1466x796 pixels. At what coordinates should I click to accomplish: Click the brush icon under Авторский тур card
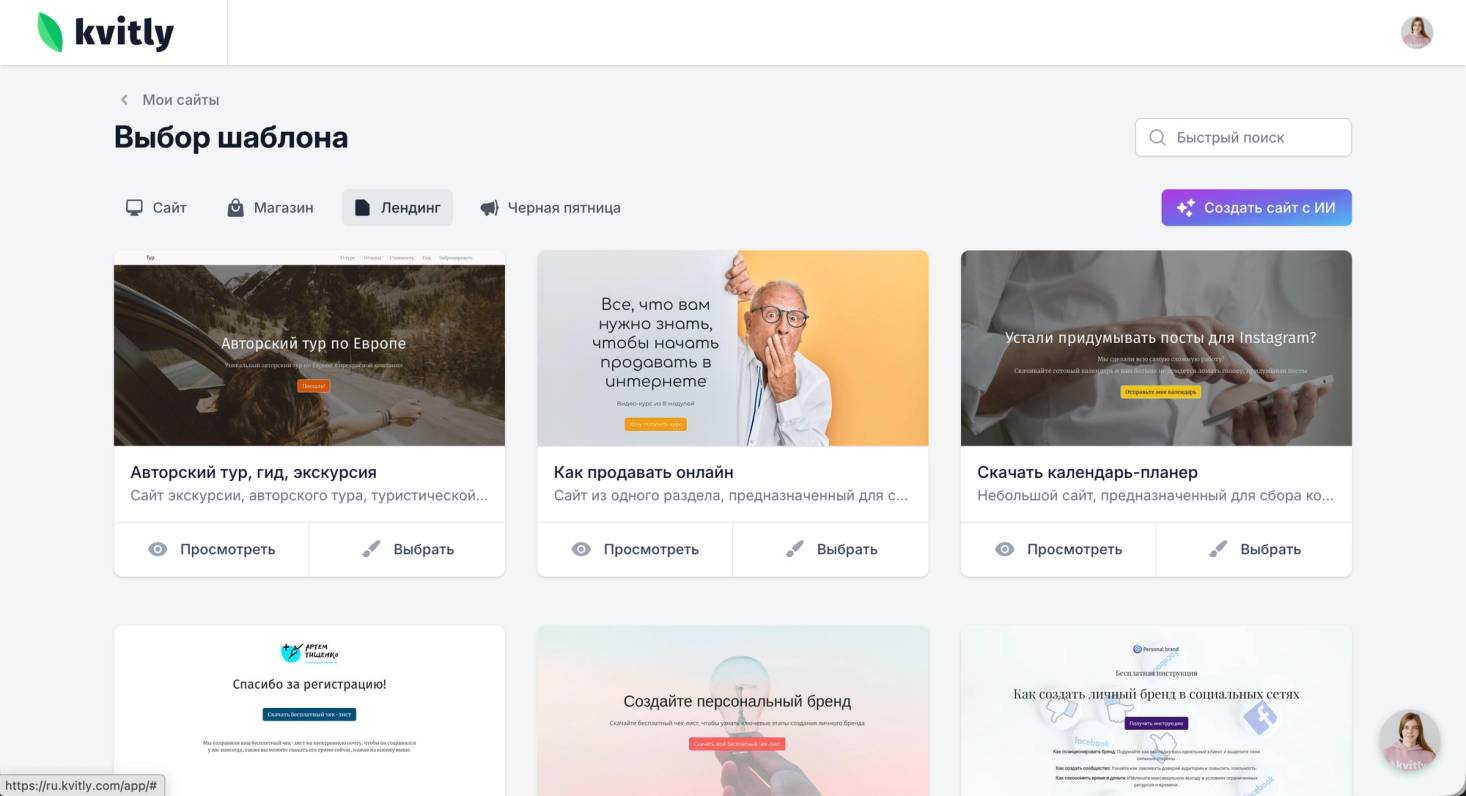(x=371, y=549)
